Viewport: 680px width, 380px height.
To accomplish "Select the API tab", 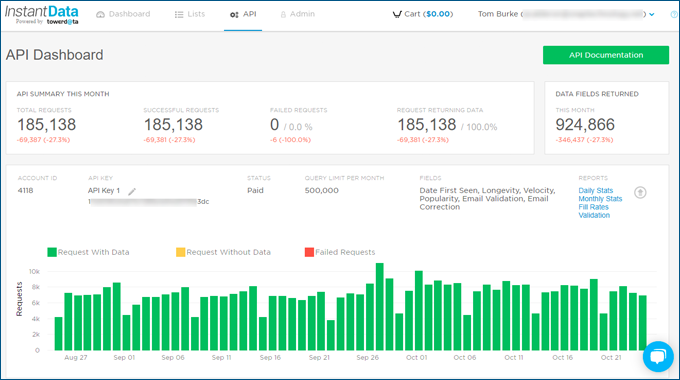I will 243,14.
